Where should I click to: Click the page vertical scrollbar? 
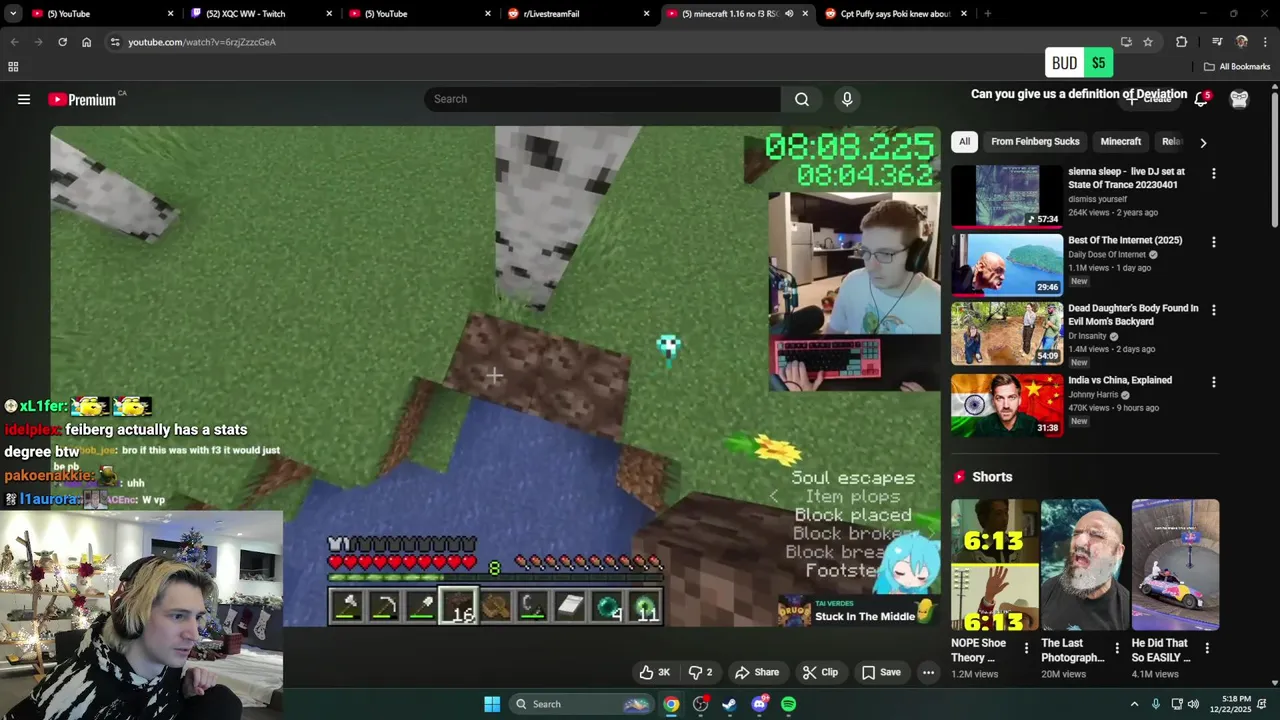coord(1275,160)
